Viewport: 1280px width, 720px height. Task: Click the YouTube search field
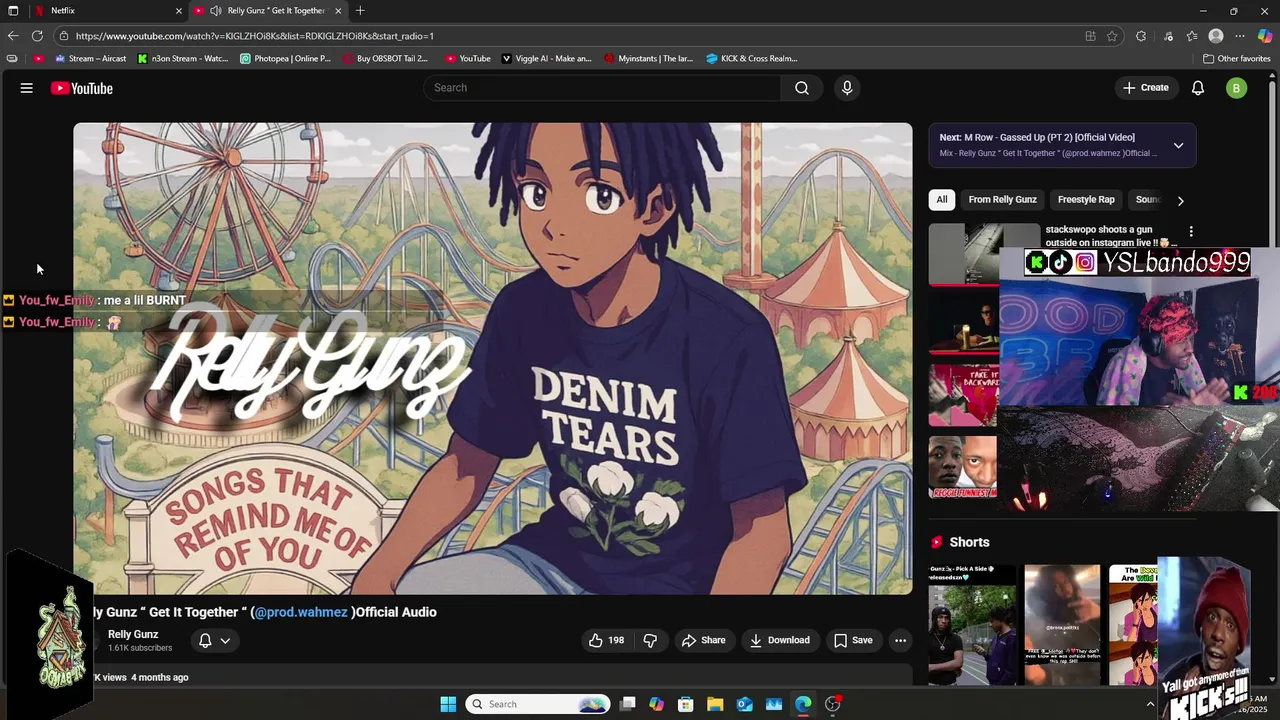(602, 88)
